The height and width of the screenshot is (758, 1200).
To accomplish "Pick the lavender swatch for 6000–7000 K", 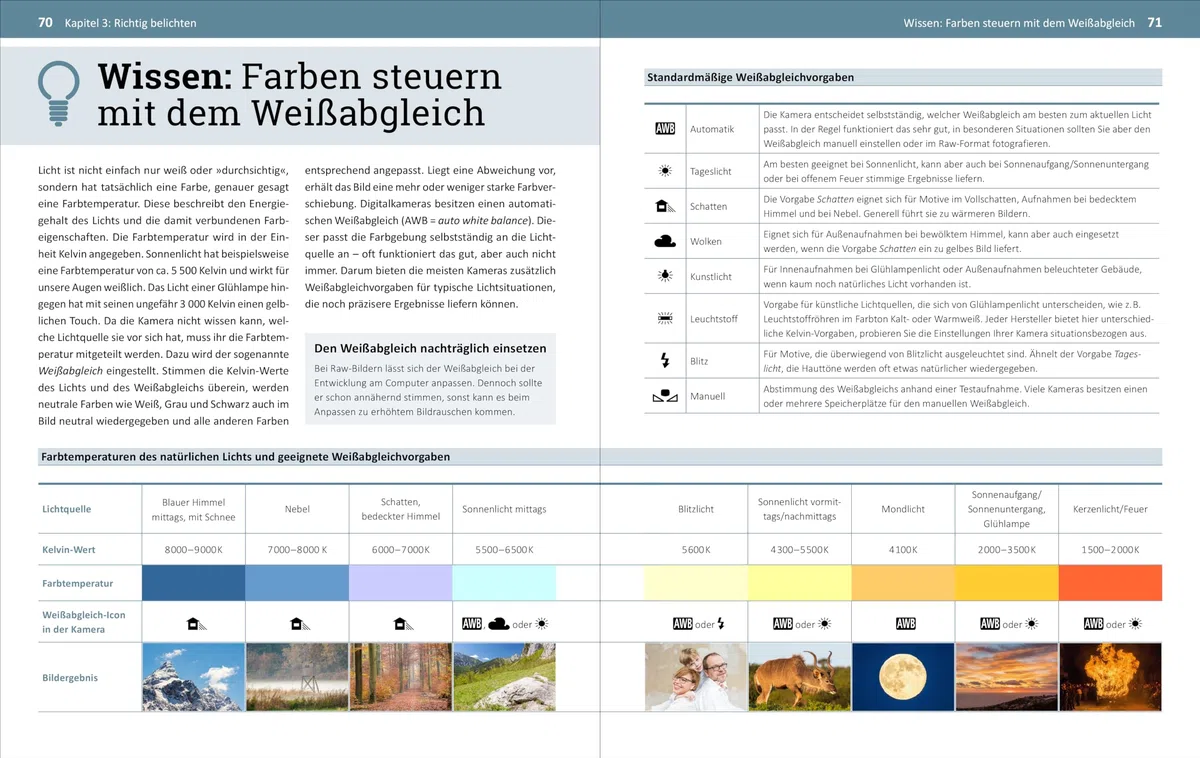I will pyautogui.click(x=400, y=583).
